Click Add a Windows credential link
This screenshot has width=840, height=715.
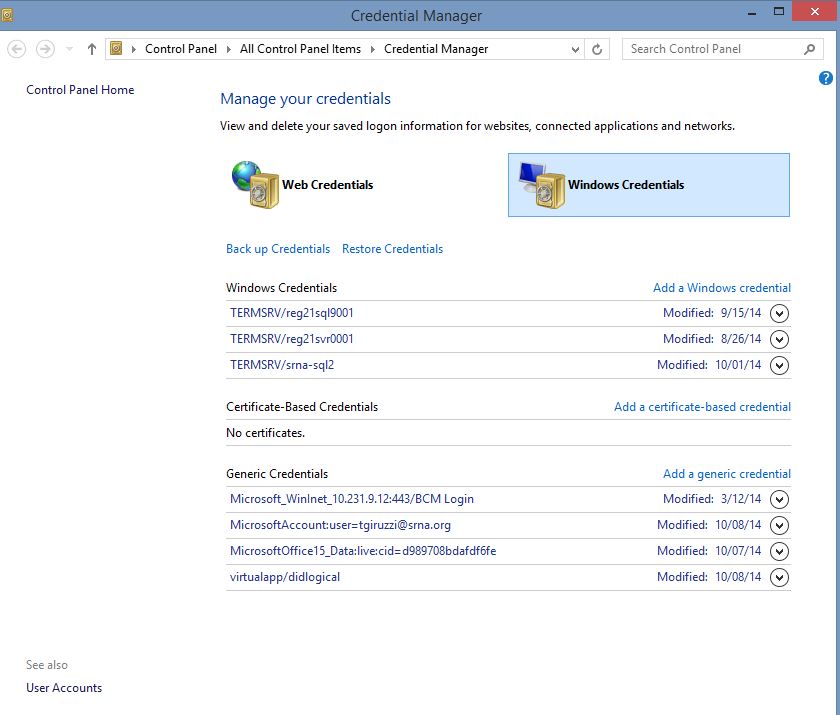[x=721, y=288]
